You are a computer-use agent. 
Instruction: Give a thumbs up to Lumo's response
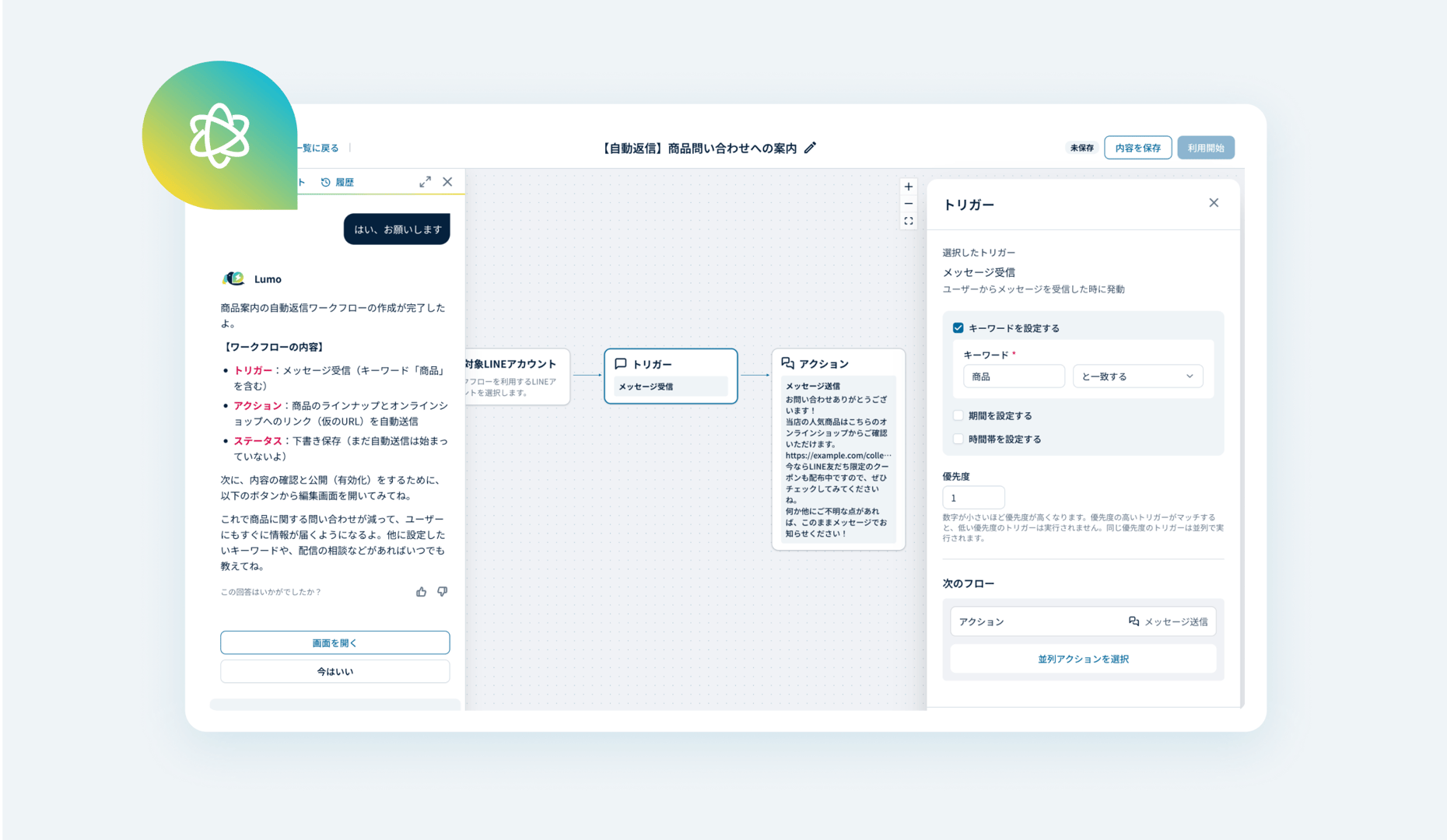(421, 591)
